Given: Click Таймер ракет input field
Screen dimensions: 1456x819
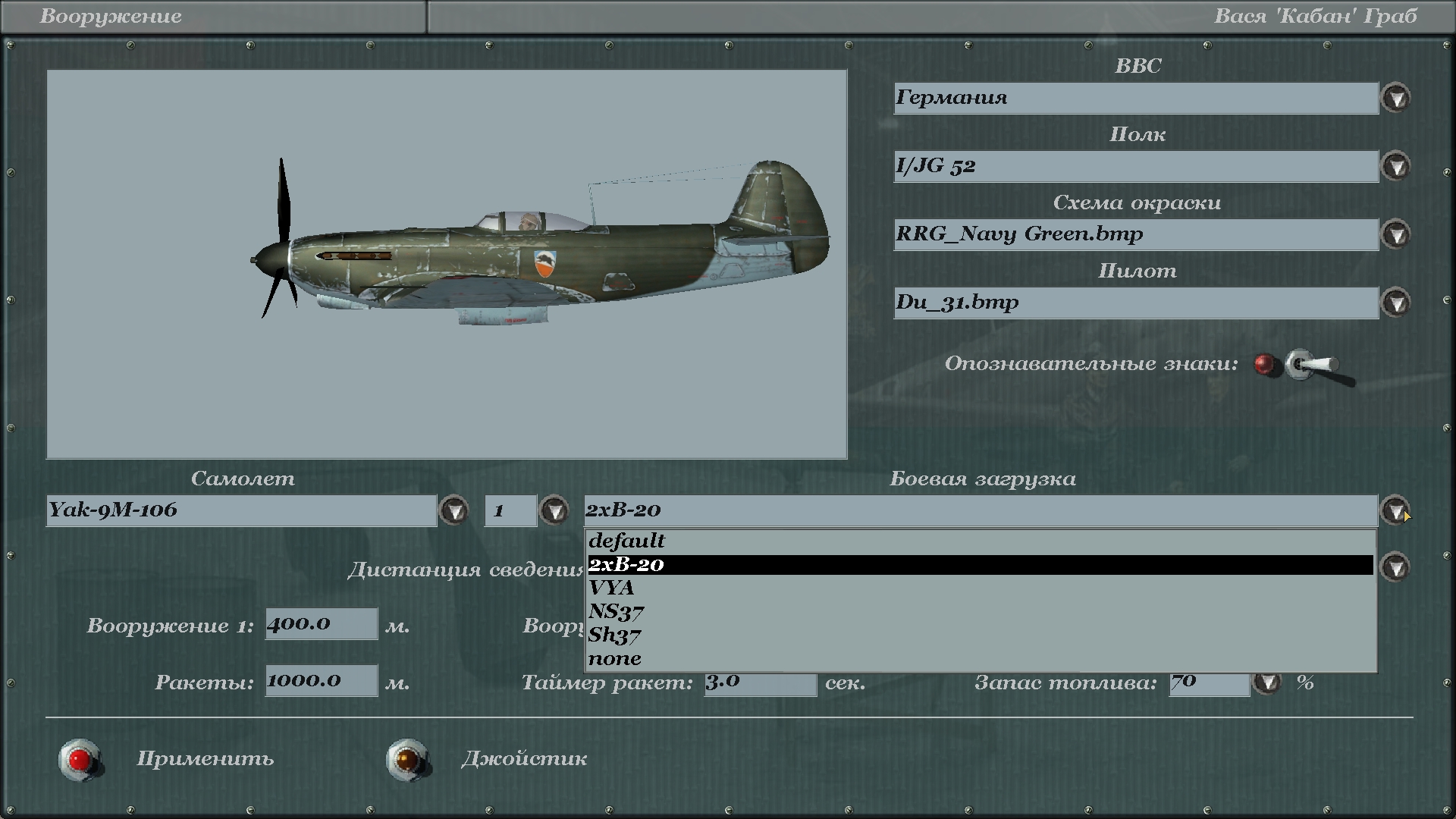Looking at the screenshot, I should point(760,684).
